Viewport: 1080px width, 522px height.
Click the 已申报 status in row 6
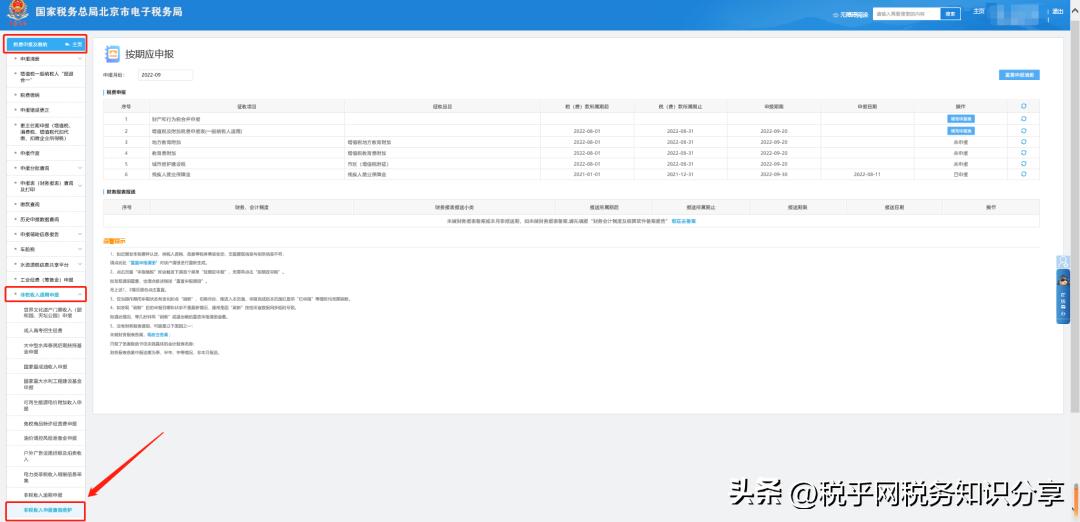coord(961,174)
